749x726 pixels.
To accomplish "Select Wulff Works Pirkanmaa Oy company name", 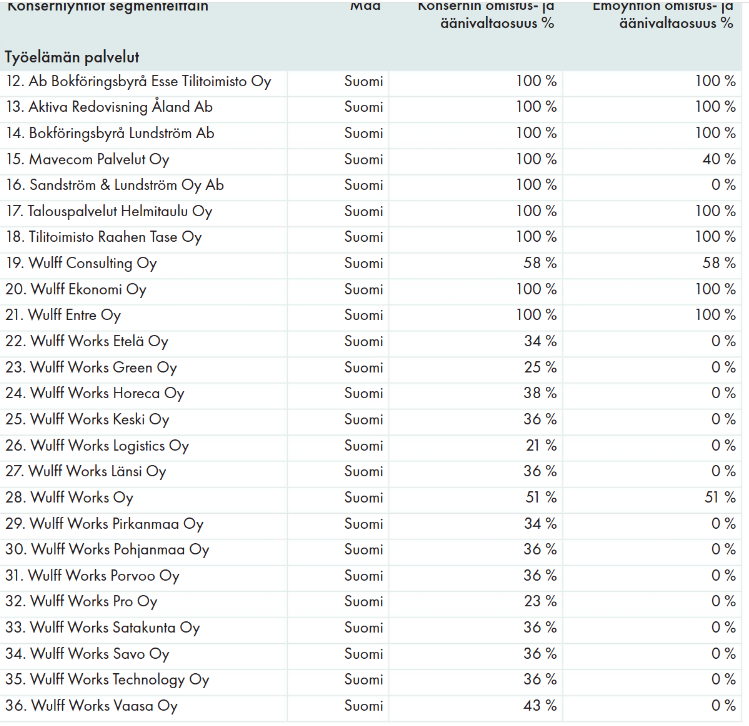I will tap(105, 523).
